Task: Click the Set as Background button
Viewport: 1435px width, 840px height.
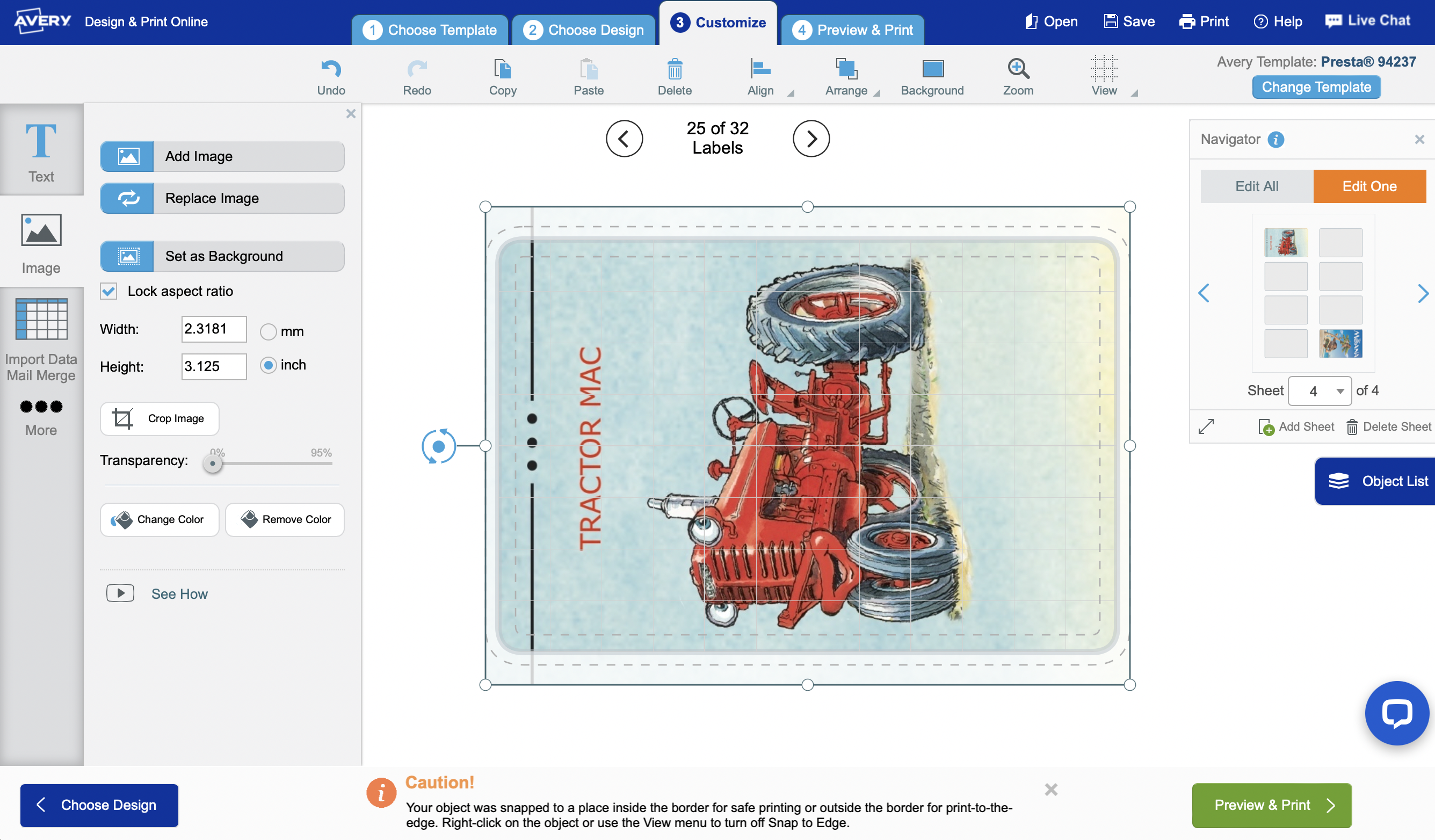Action: 223,256
